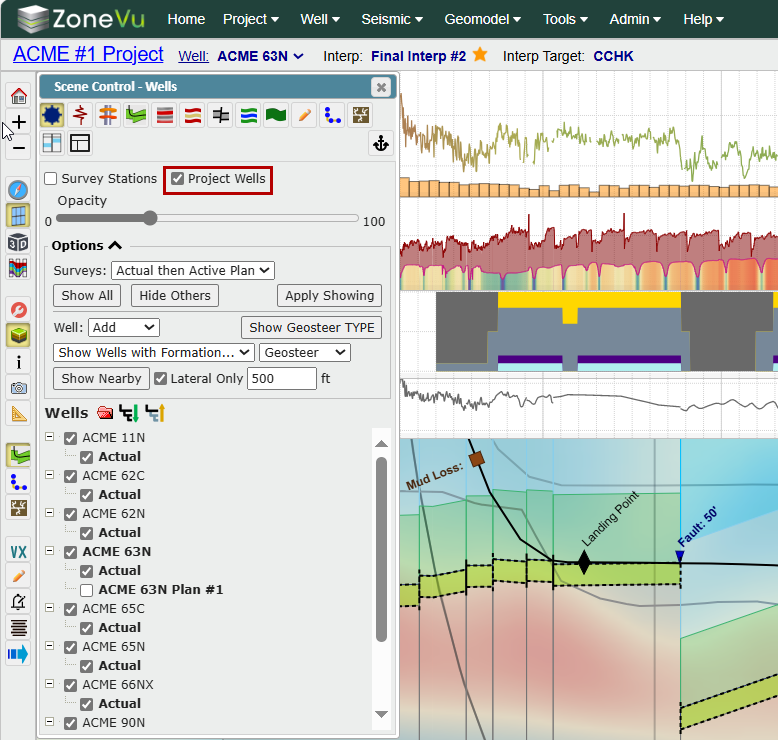Open the Home menu
778x740 pixels.
click(x=186, y=19)
